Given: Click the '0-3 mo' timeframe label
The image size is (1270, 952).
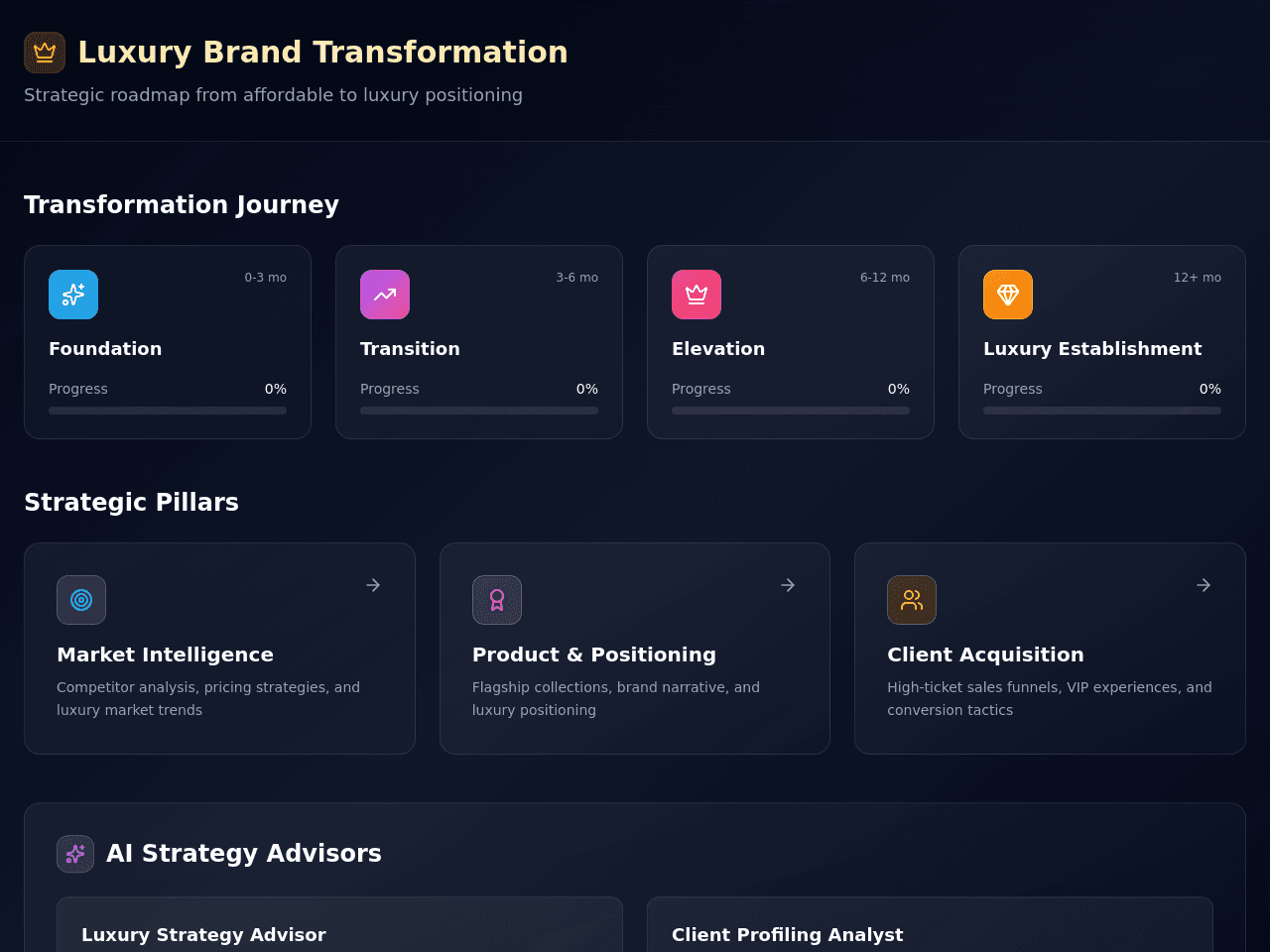Looking at the screenshot, I should (266, 278).
